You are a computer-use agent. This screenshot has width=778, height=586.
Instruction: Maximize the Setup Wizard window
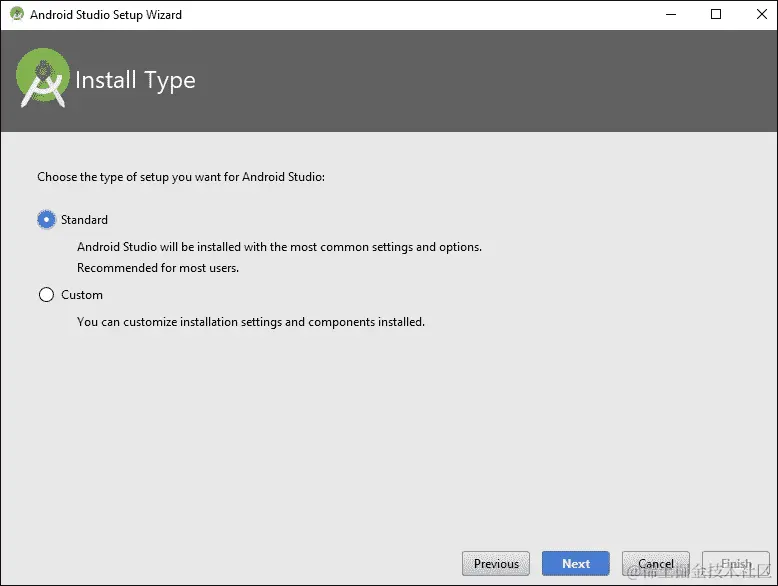click(x=716, y=14)
